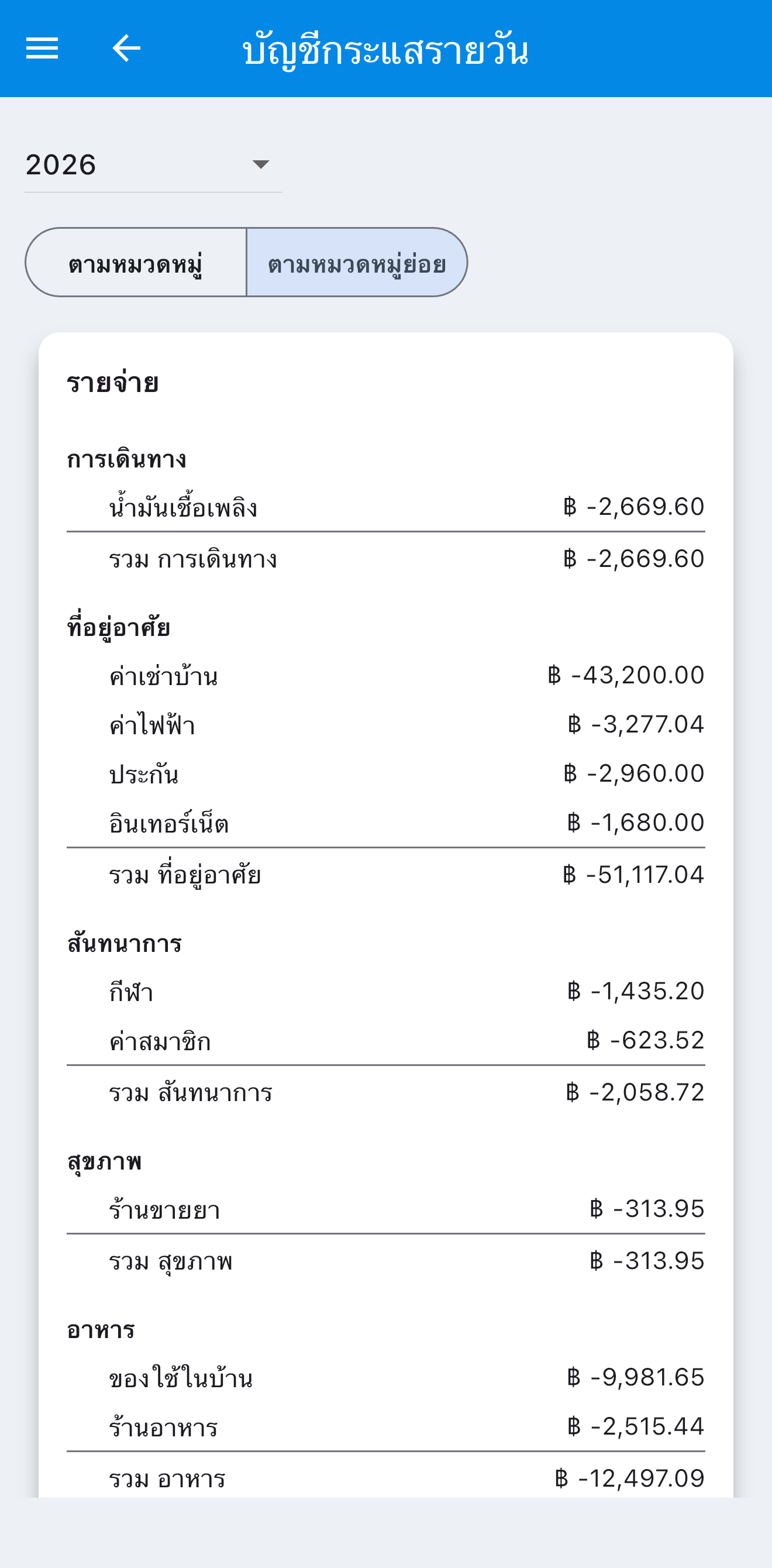This screenshot has width=772, height=1568.
Task: Click the รวม ที่อยู่อาศัย total row
Action: coord(385,875)
